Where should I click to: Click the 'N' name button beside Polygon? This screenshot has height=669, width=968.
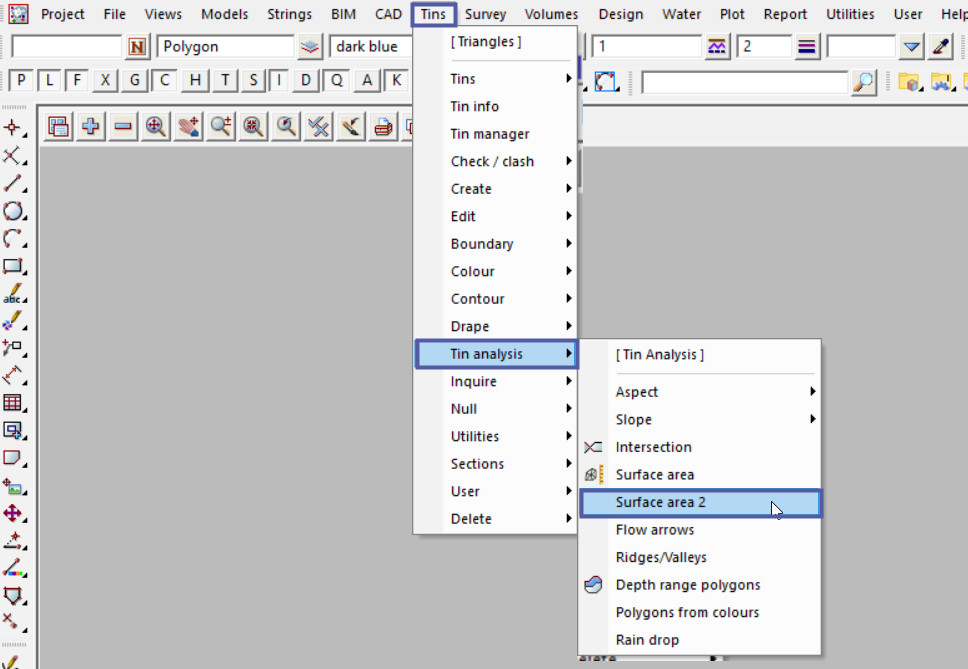point(137,46)
